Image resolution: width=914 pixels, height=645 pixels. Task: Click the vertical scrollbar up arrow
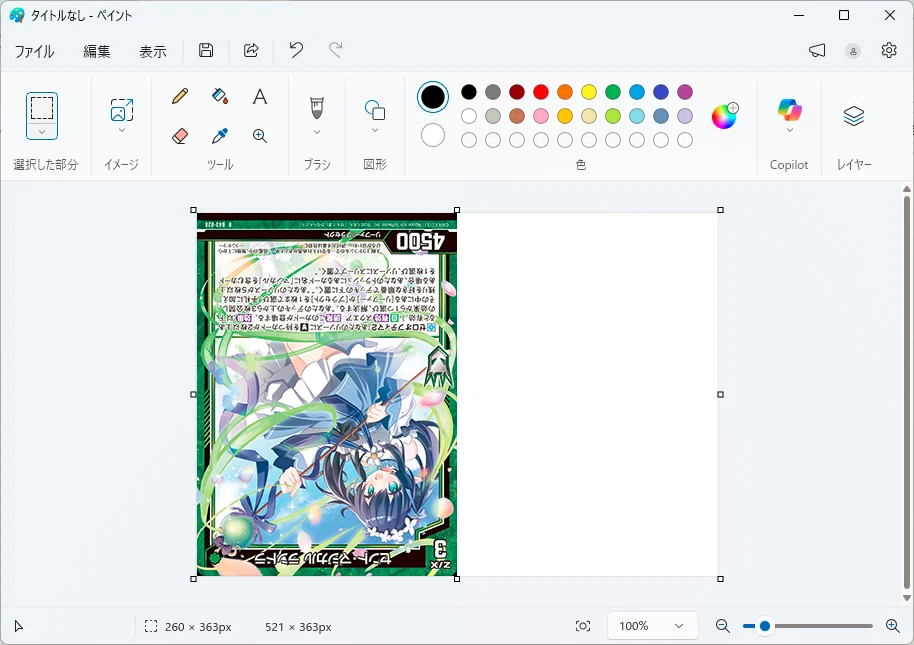click(906, 189)
